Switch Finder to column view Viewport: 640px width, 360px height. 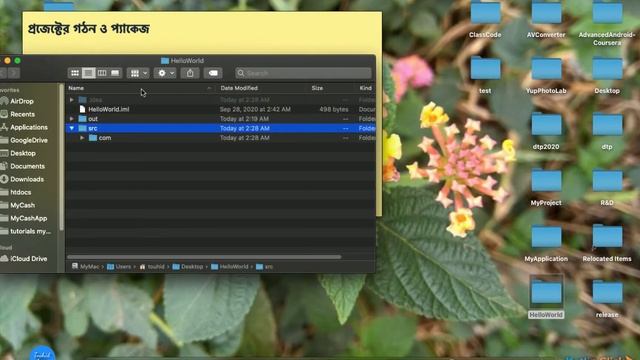tap(102, 73)
